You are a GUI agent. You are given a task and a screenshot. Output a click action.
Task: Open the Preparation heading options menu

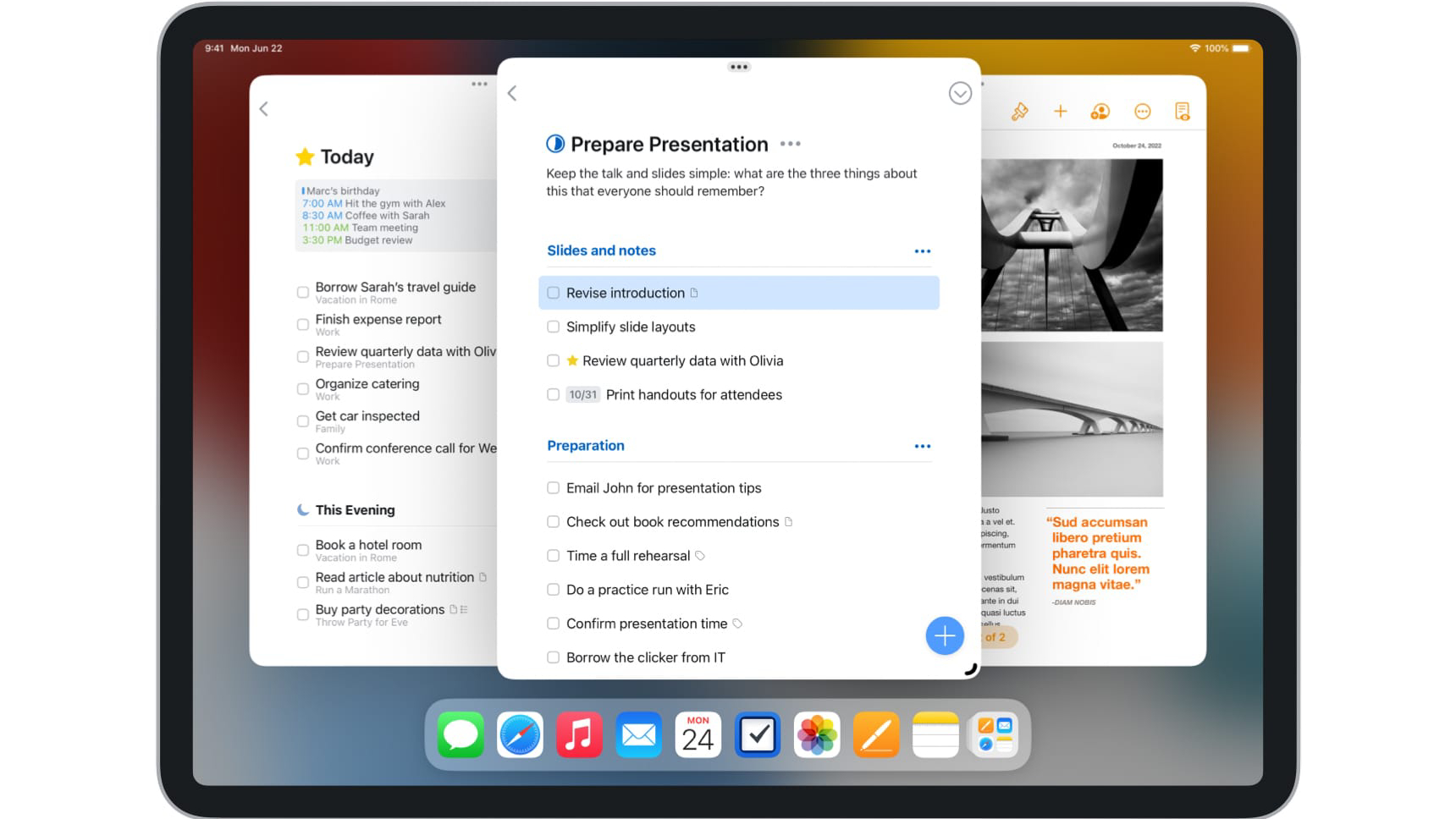tap(922, 446)
